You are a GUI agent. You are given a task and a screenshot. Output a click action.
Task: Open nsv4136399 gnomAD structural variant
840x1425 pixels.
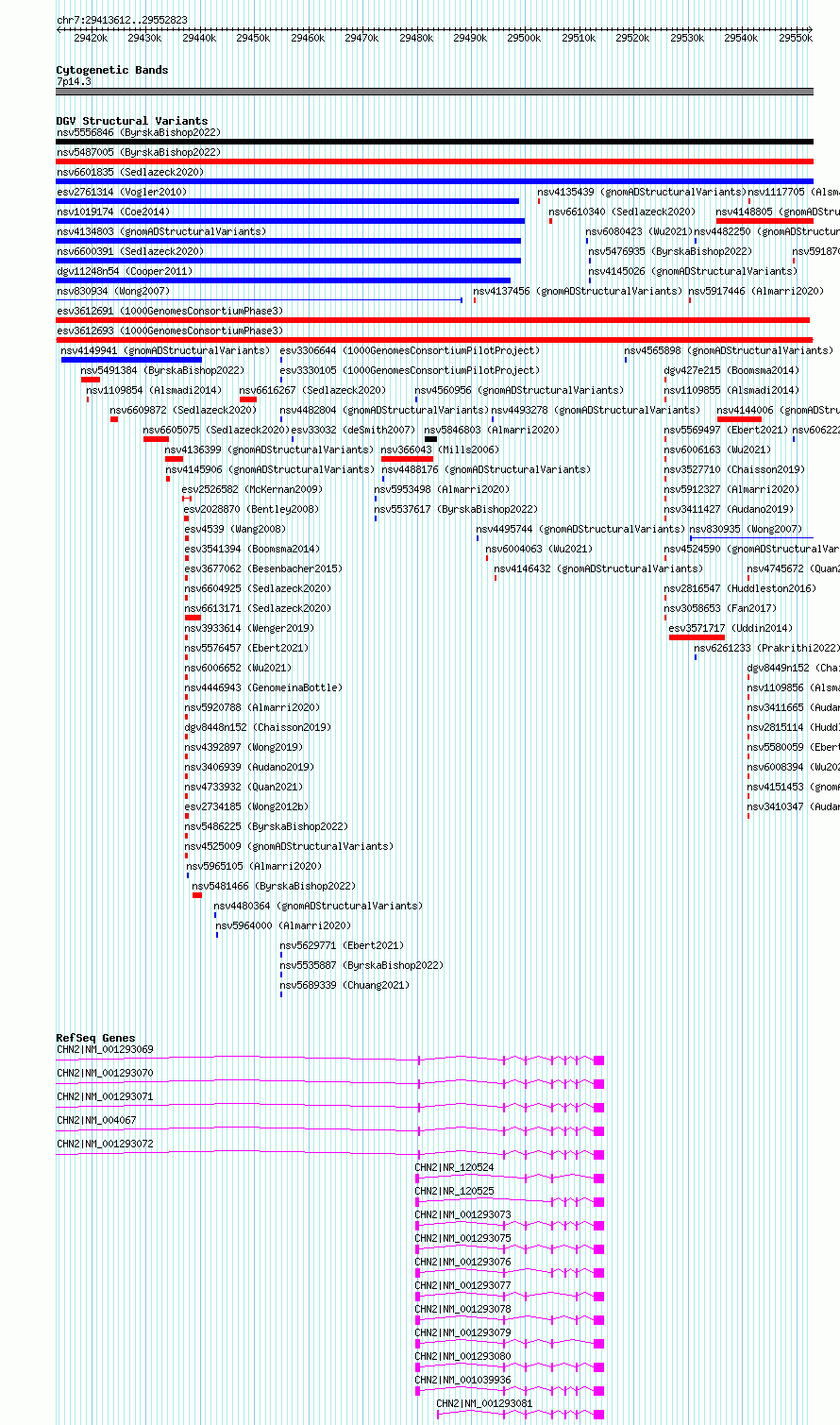(269, 450)
